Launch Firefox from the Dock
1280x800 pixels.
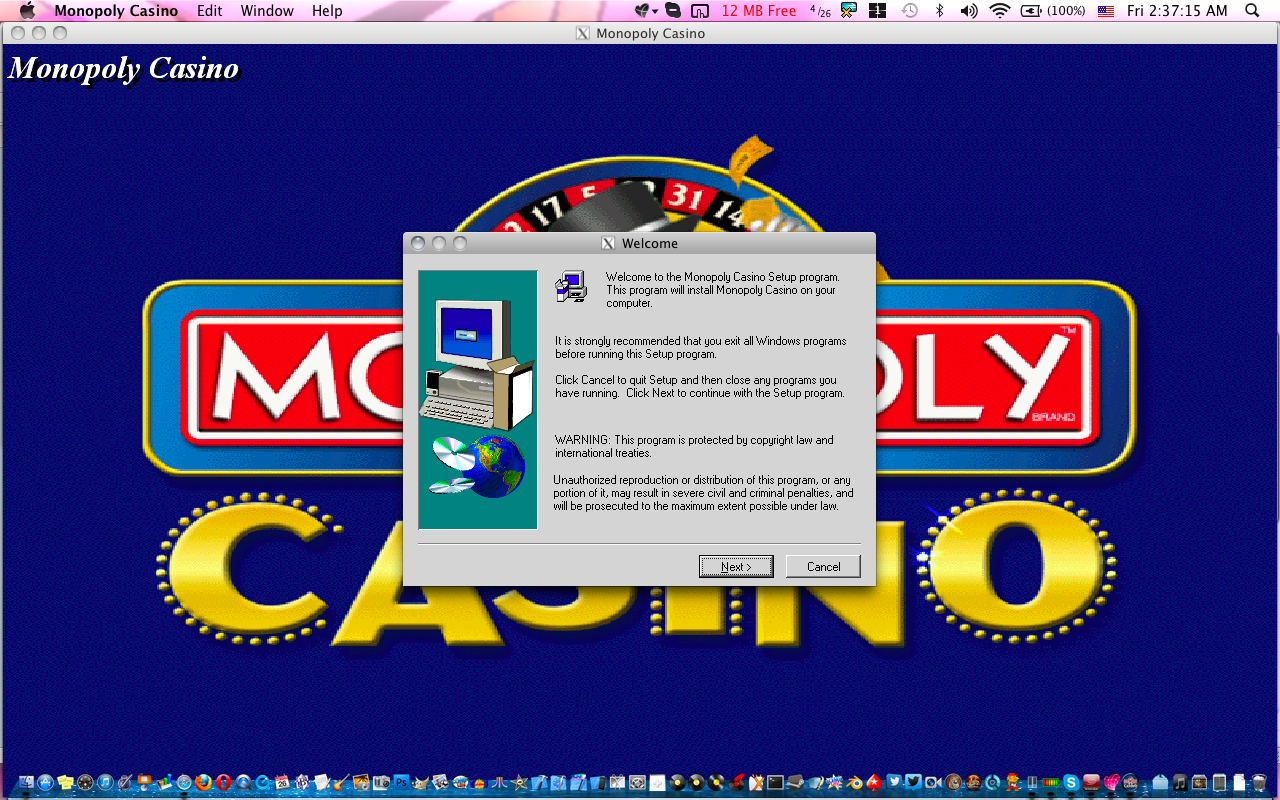tap(203, 783)
